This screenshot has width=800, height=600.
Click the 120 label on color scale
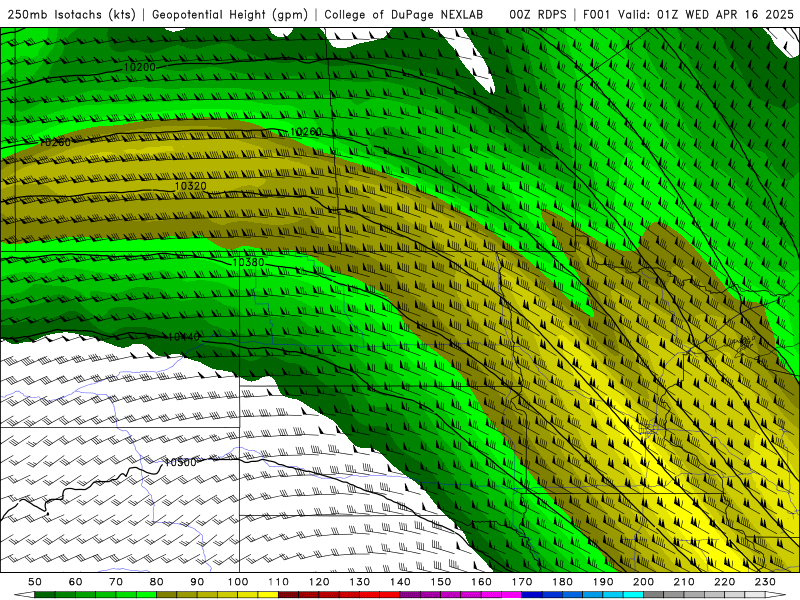click(x=319, y=582)
